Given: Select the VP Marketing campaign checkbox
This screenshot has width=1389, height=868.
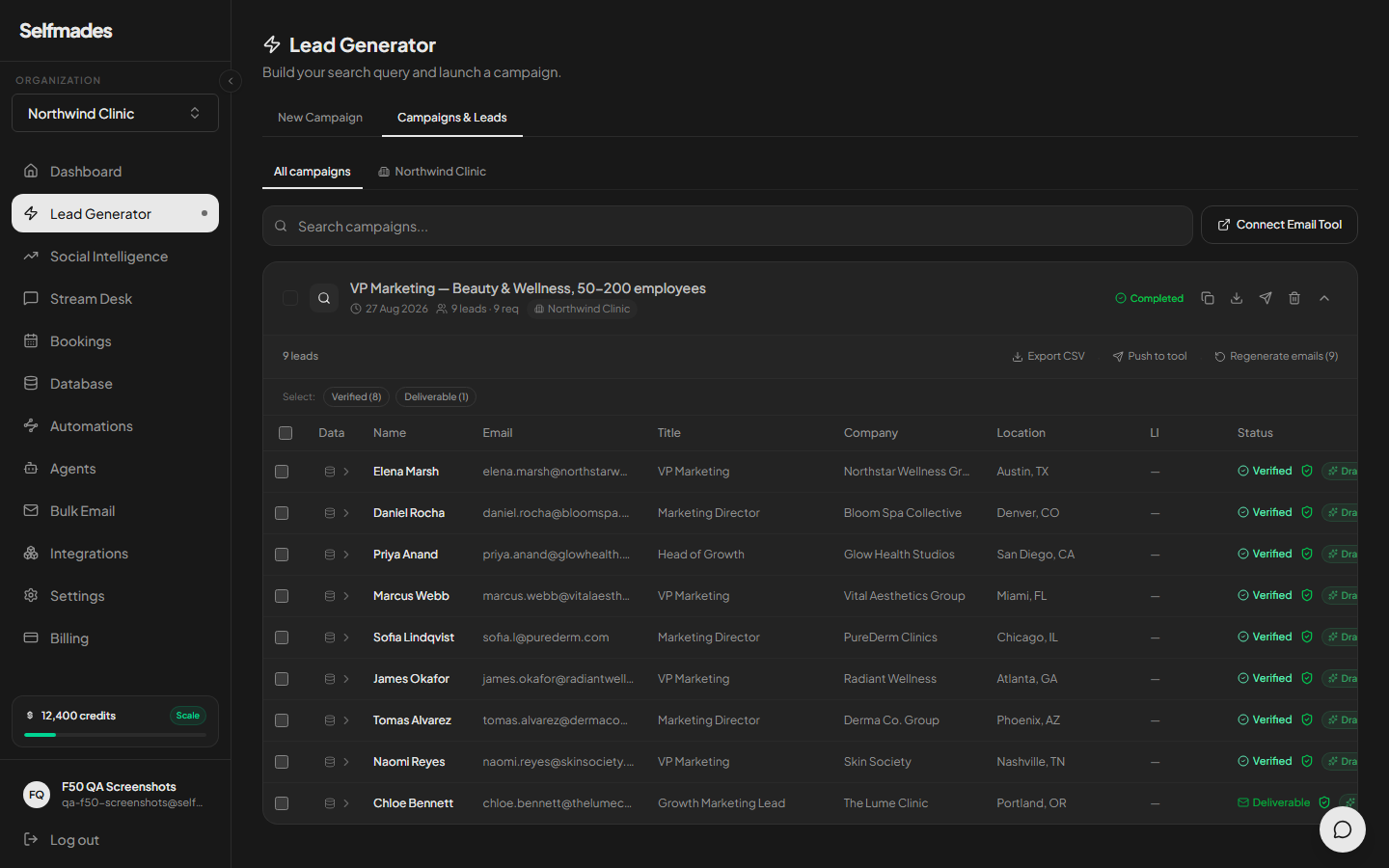Looking at the screenshot, I should [289, 298].
